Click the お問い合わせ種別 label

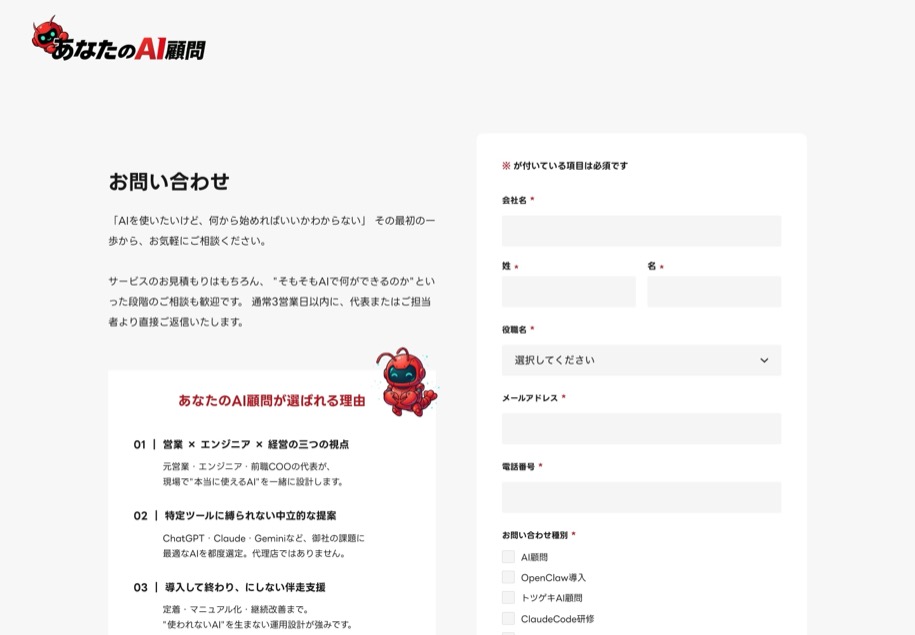point(535,535)
